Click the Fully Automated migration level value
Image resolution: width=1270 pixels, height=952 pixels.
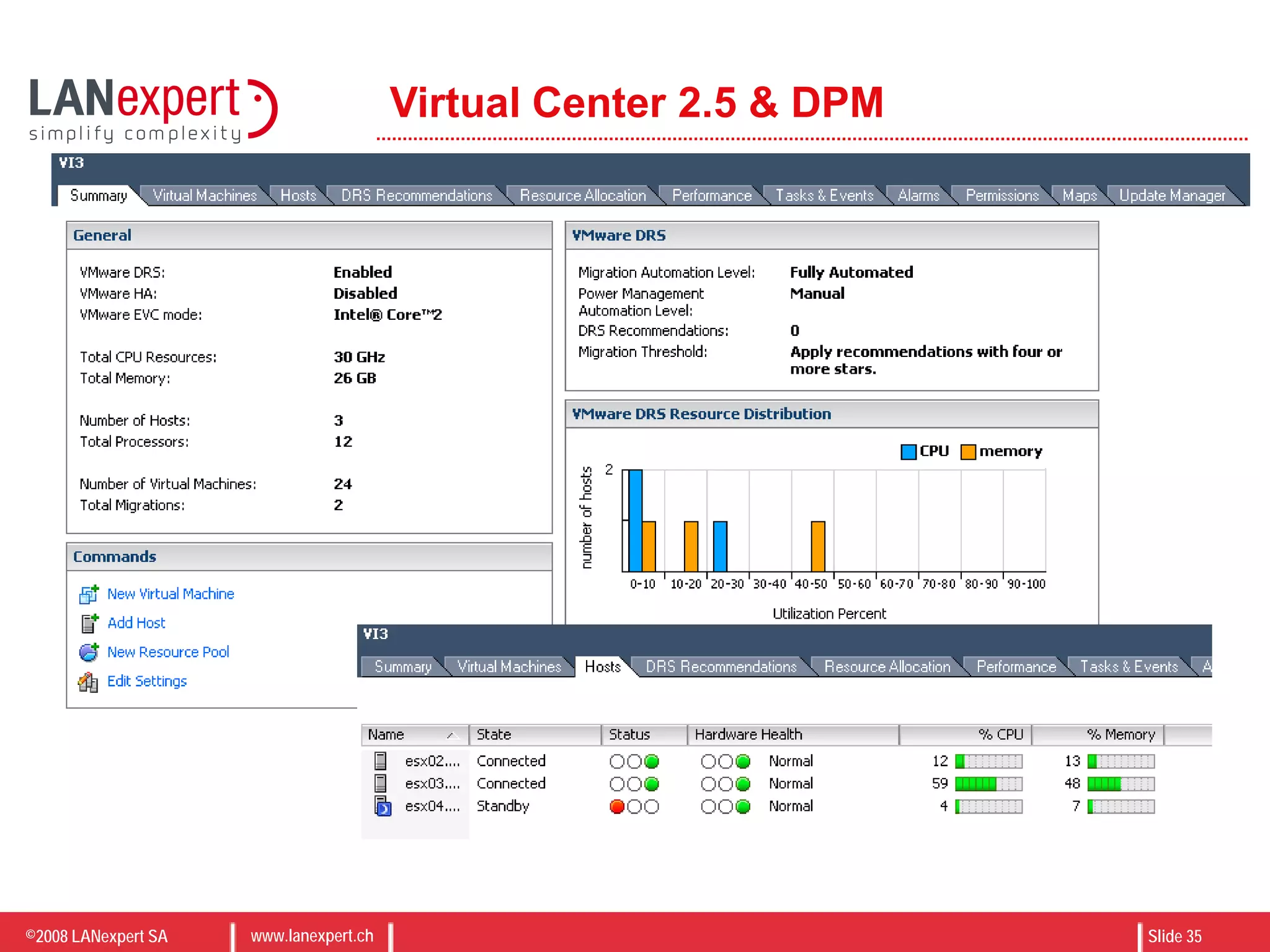(851, 272)
